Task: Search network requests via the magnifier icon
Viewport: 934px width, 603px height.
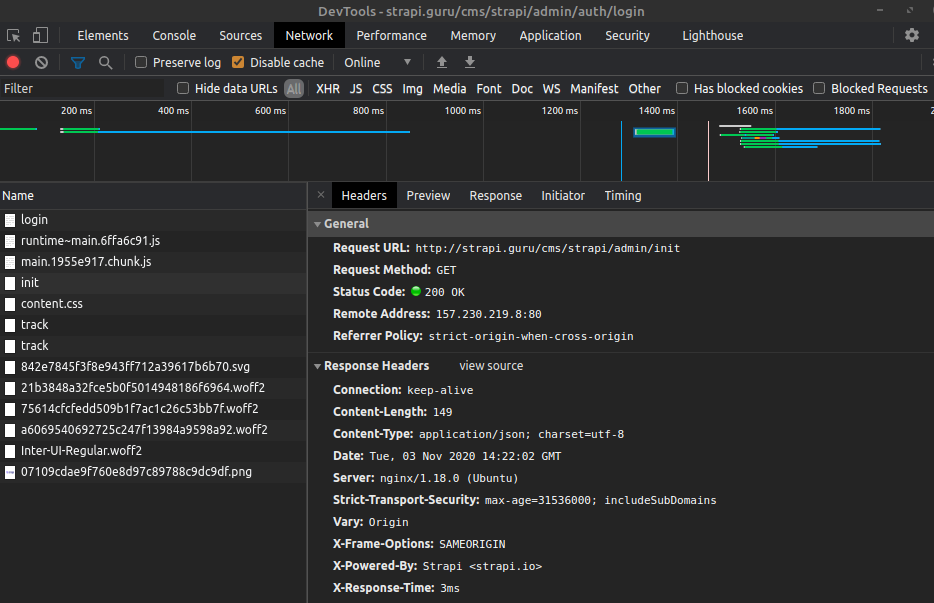Action: (104, 62)
